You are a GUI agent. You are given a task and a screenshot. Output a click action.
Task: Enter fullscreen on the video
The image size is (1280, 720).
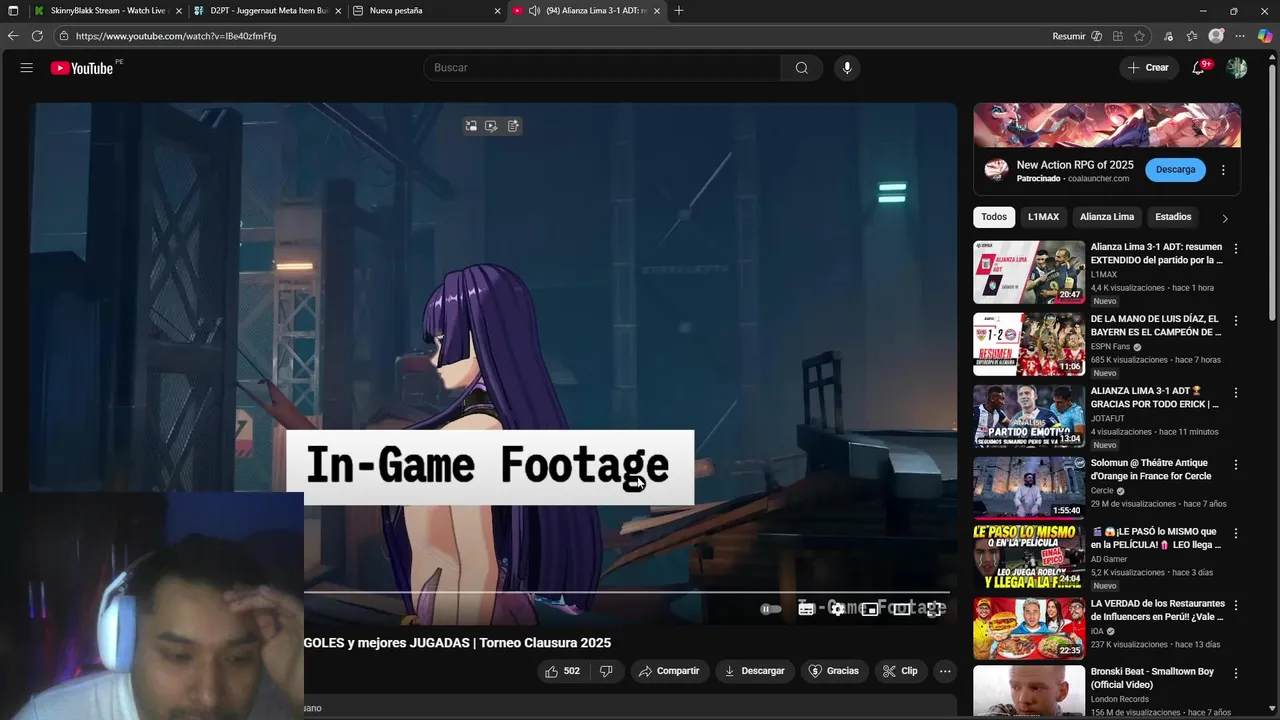(x=934, y=609)
